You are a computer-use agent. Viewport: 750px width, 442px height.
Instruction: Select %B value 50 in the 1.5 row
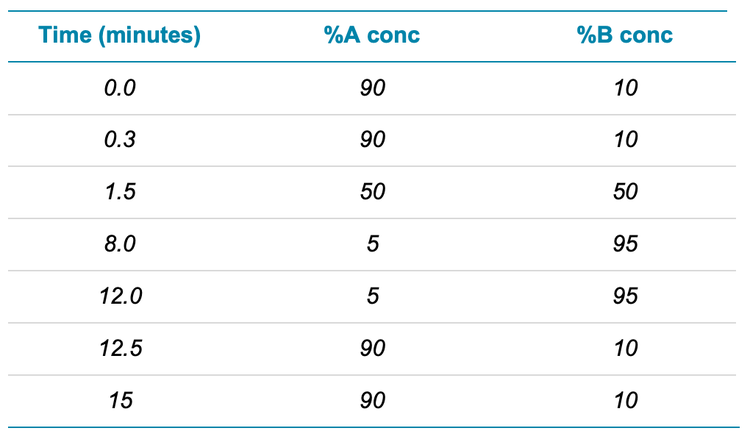click(x=625, y=192)
